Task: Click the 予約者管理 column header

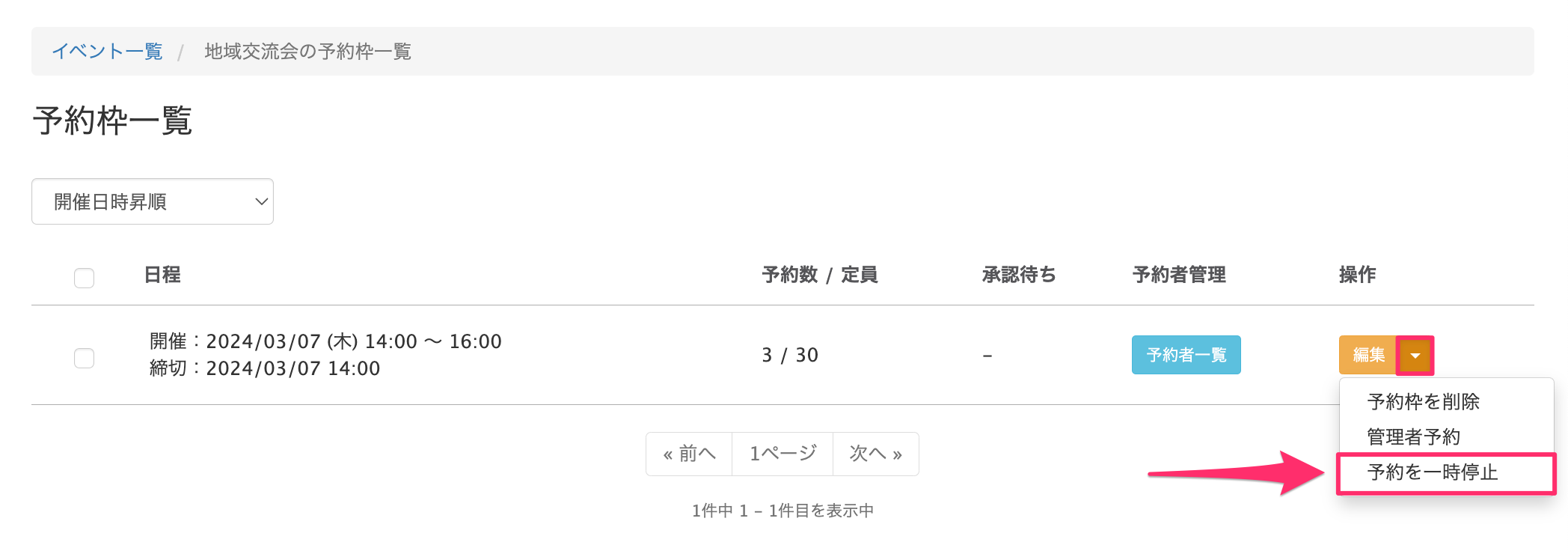Action: [x=1179, y=275]
